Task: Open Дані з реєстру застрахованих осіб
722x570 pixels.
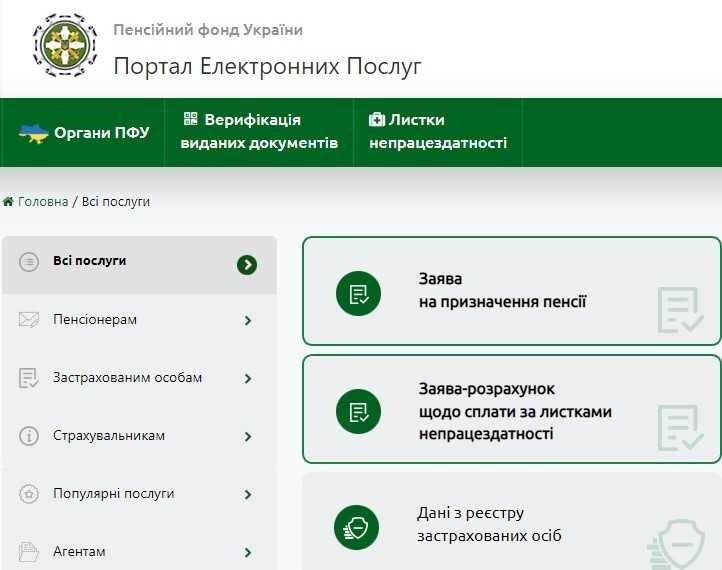Action: 512,522
